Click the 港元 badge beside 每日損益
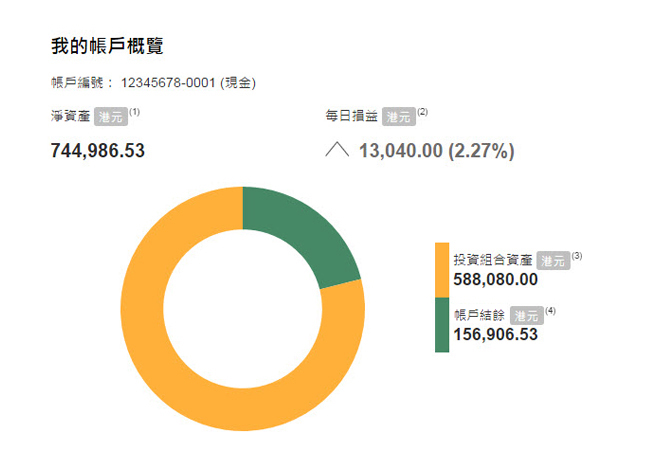The image size is (650, 462). [399, 117]
